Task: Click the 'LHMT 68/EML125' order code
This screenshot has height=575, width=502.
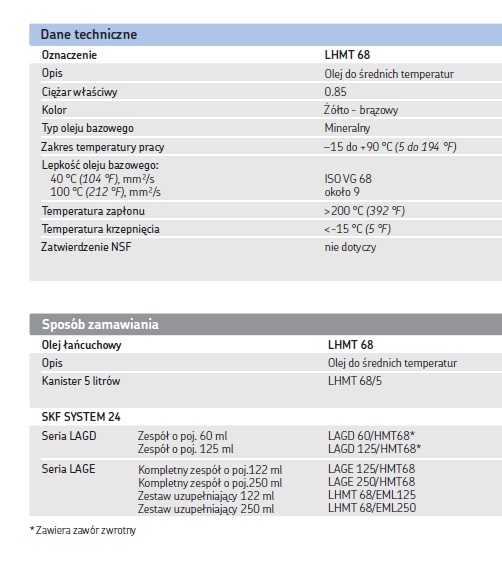Action: point(372,495)
